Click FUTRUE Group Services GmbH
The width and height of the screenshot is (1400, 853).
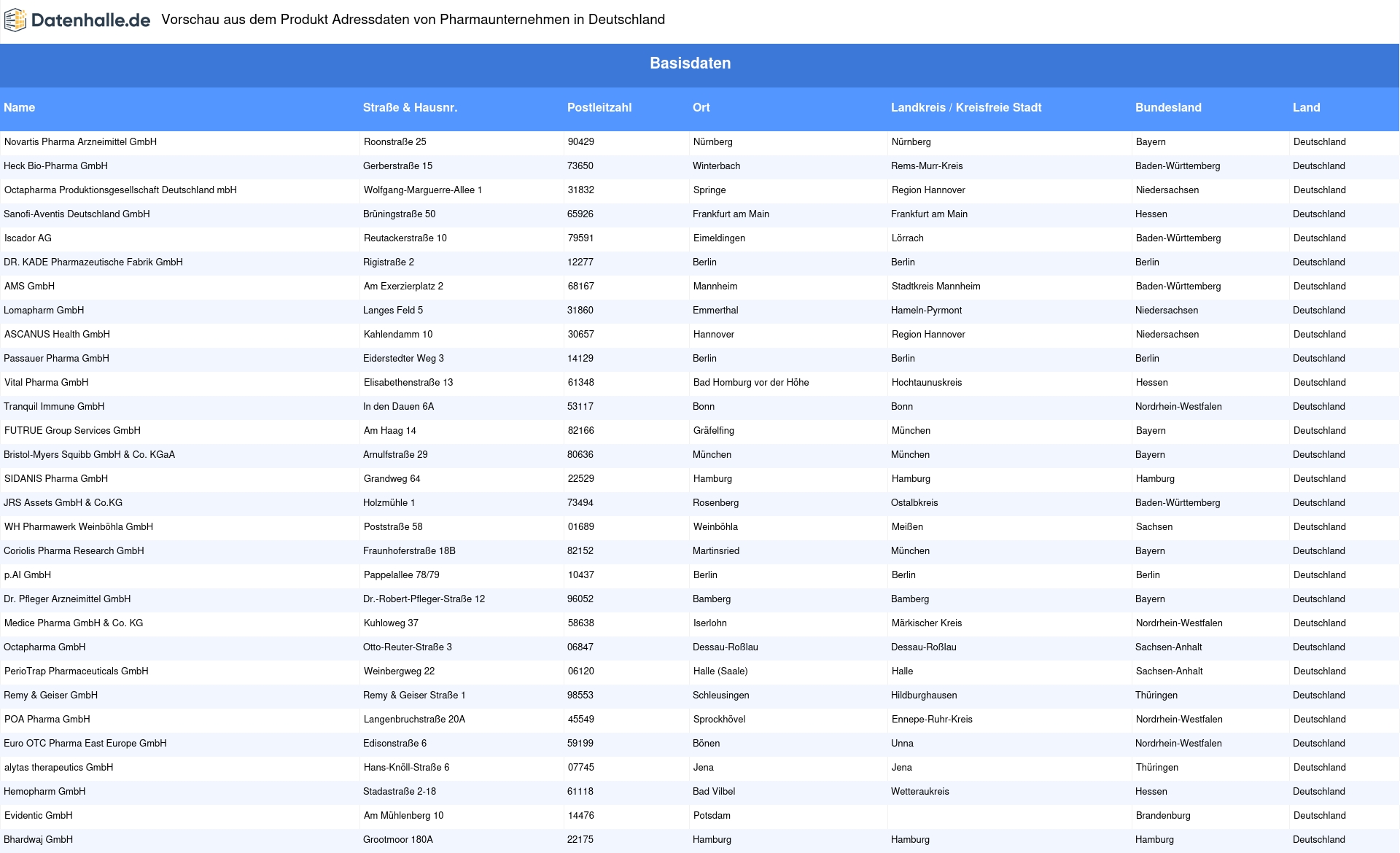(72, 431)
